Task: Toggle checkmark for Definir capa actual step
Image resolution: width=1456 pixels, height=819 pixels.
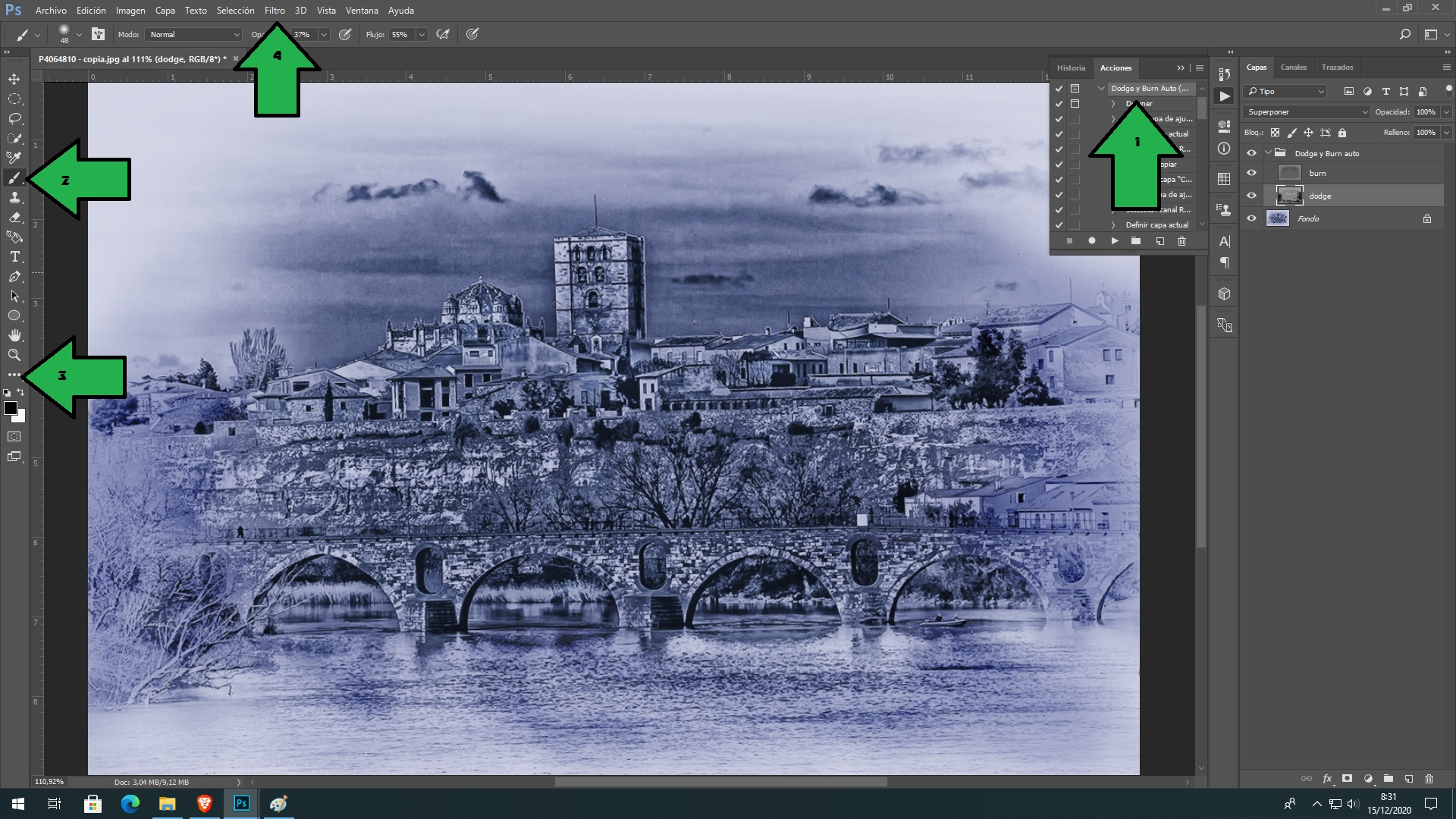Action: click(x=1059, y=225)
